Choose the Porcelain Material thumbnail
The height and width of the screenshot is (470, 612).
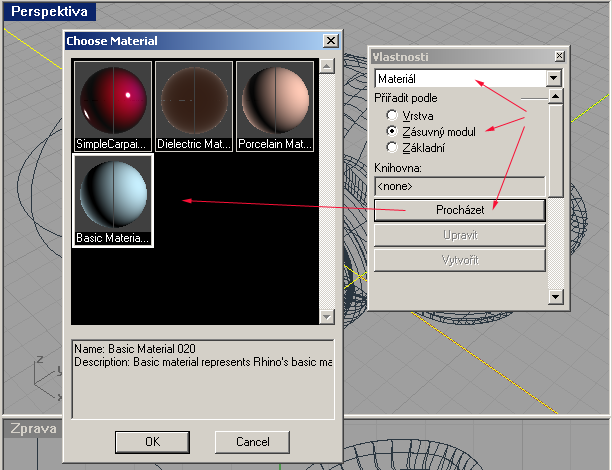pos(274,106)
